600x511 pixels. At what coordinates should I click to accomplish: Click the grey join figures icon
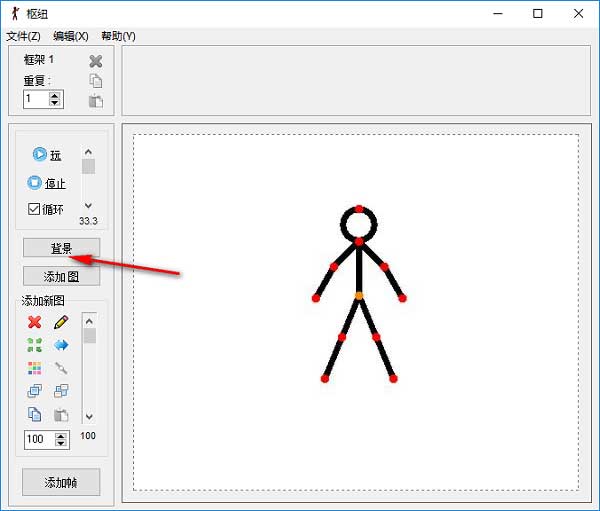click(x=61, y=368)
